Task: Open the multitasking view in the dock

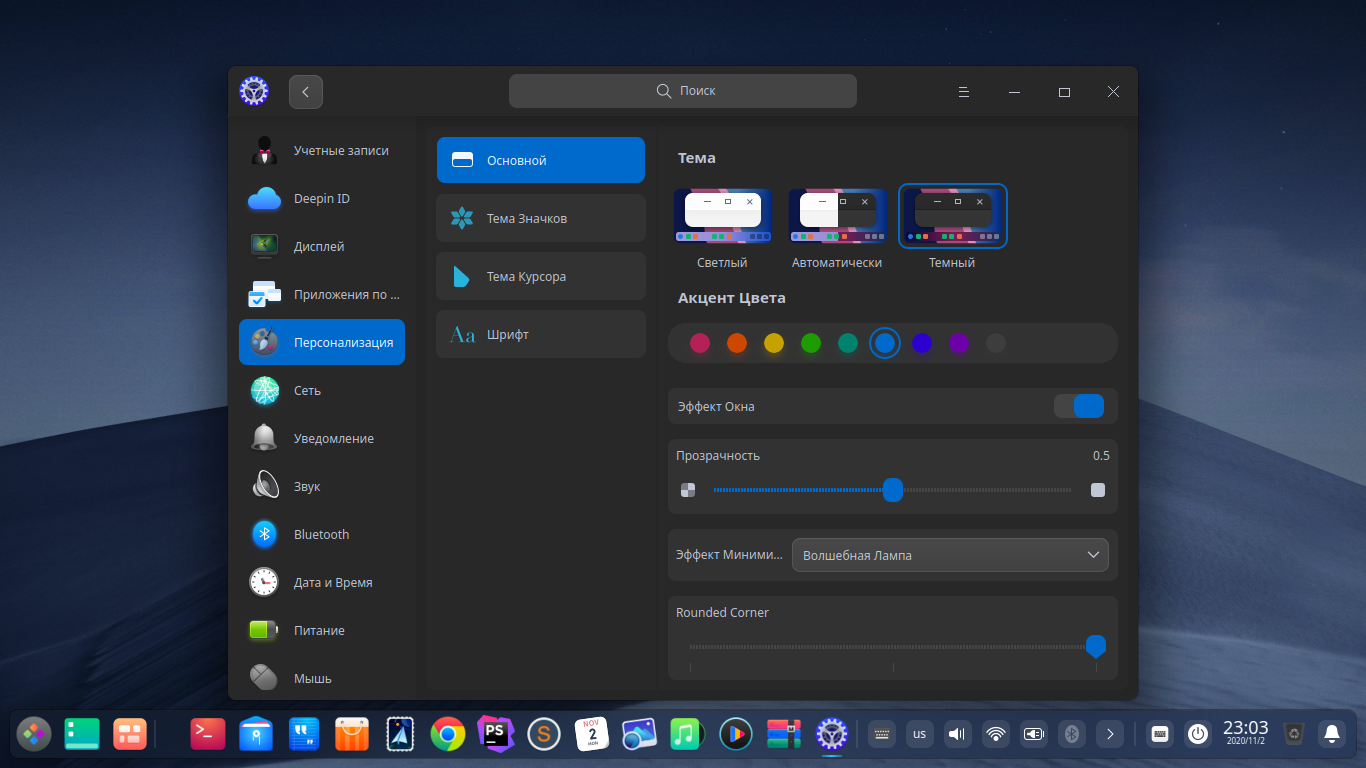Action: [x=130, y=735]
